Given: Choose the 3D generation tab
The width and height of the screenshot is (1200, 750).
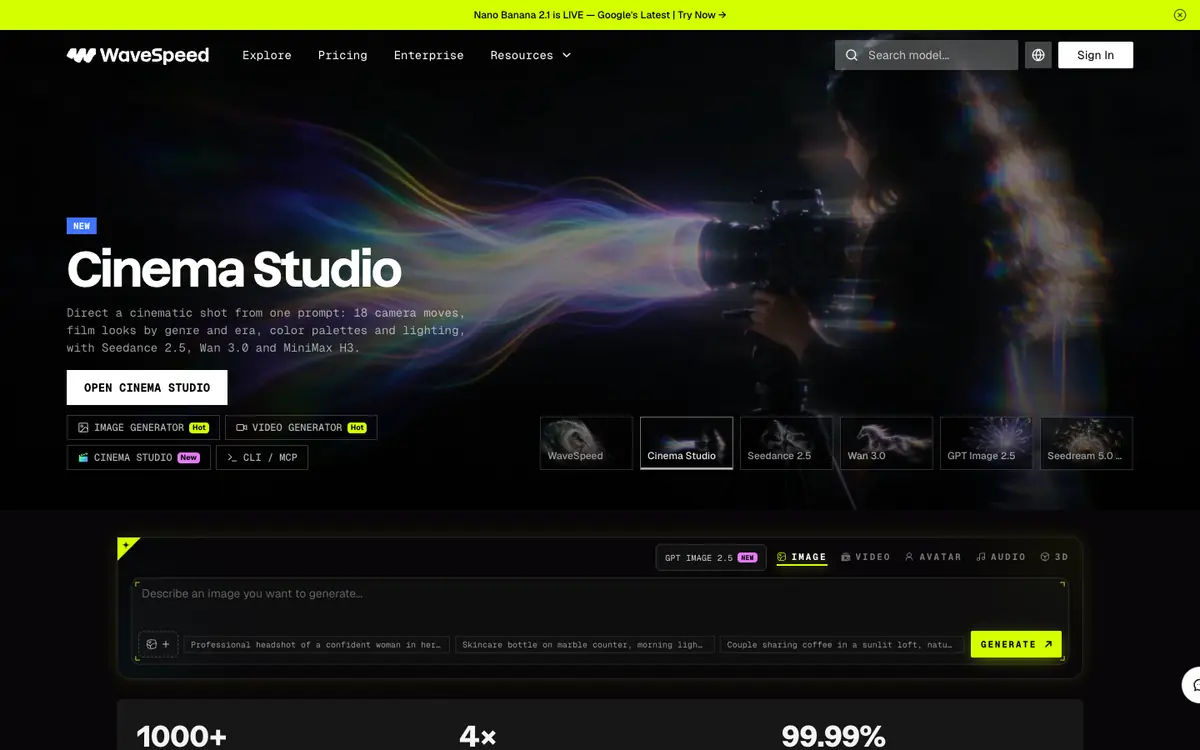Looking at the screenshot, I should (1054, 557).
